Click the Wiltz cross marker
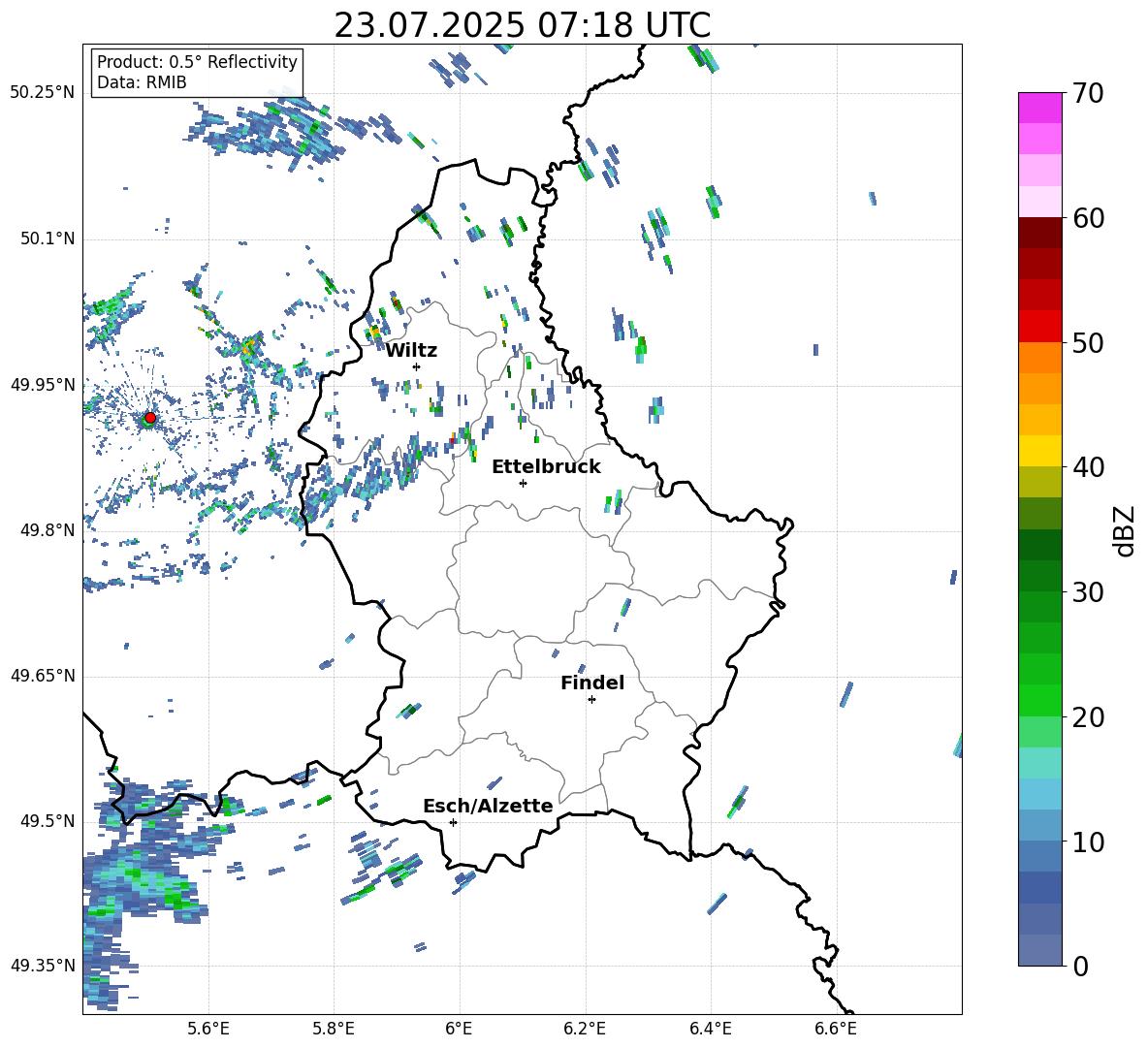Image resolution: width=1148 pixels, height=1048 pixels. [x=417, y=366]
